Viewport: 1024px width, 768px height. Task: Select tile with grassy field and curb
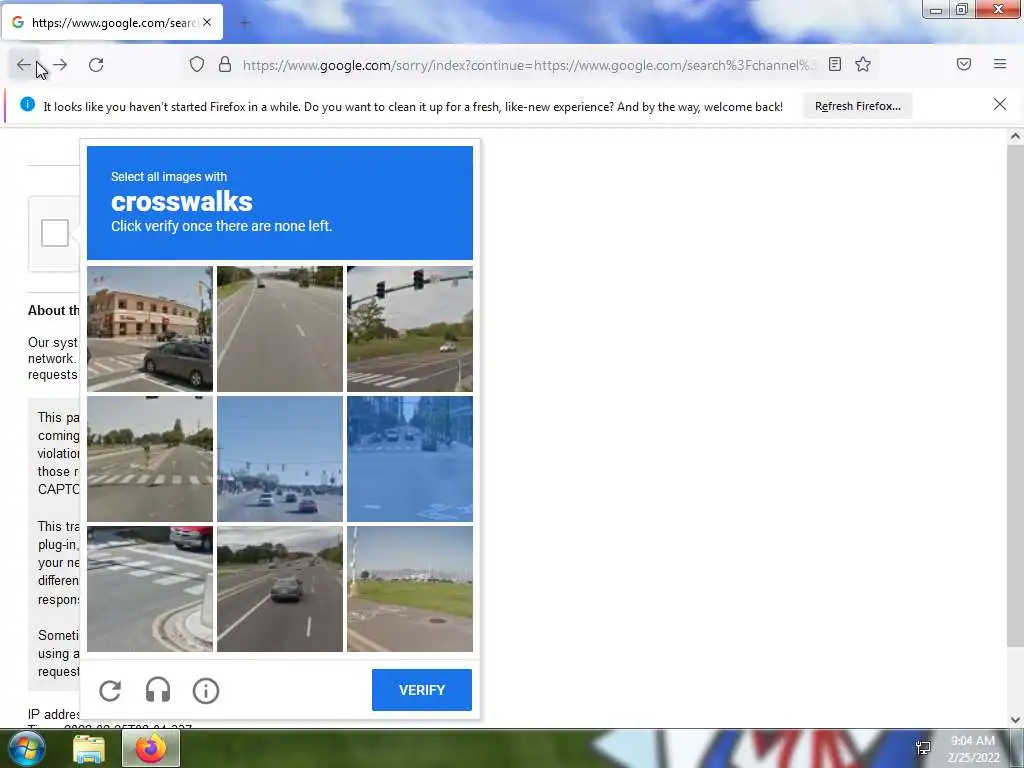pos(409,589)
